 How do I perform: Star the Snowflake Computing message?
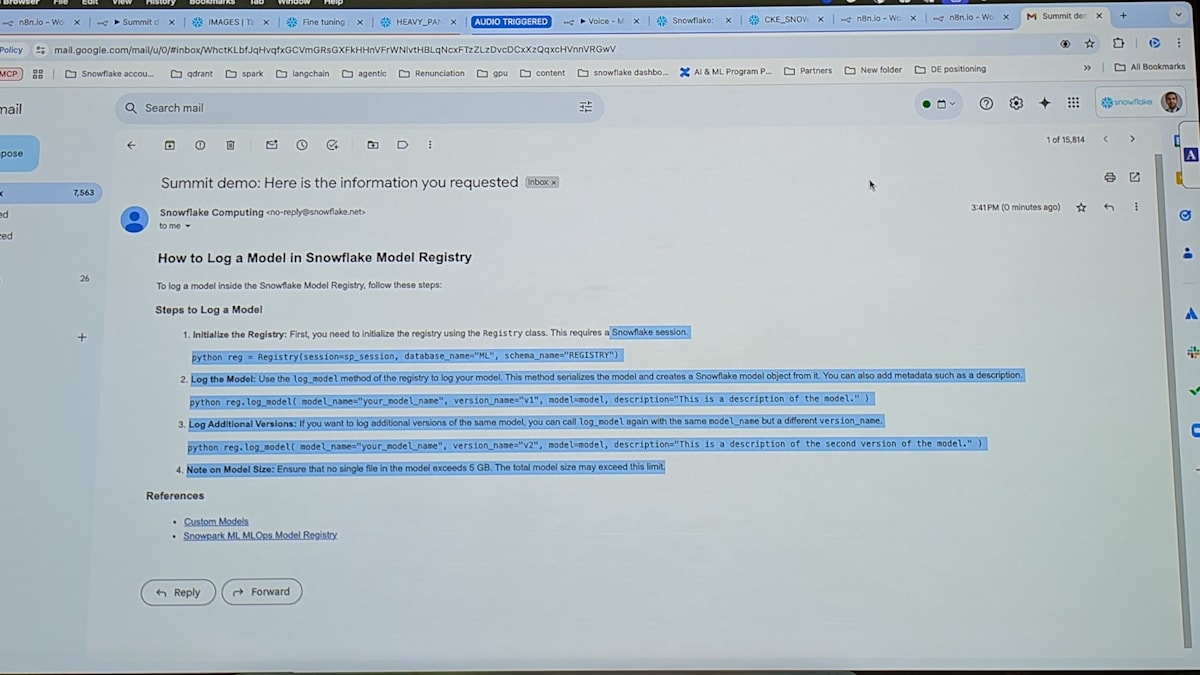(x=1081, y=207)
